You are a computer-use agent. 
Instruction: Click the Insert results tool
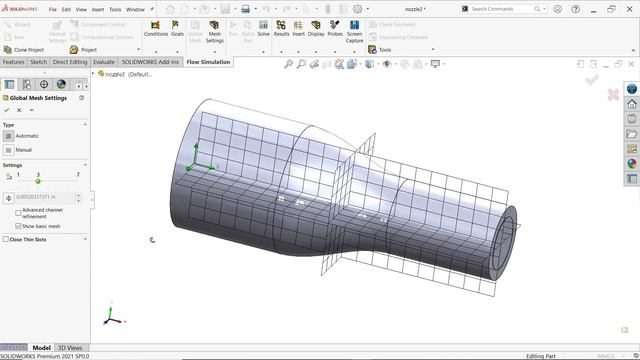coord(298,29)
